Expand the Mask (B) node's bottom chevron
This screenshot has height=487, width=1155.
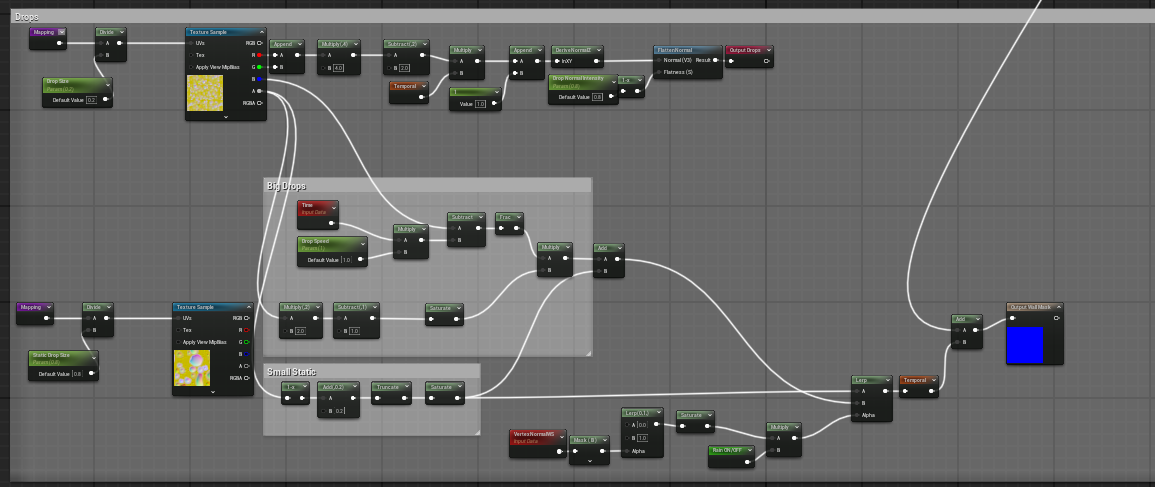[x=590, y=461]
